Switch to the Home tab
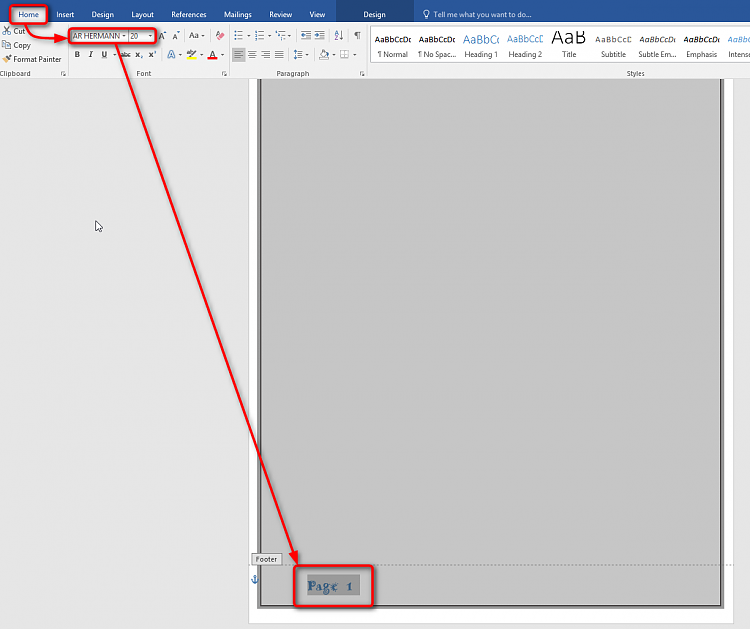The height and width of the screenshot is (629, 750). click(x=29, y=14)
